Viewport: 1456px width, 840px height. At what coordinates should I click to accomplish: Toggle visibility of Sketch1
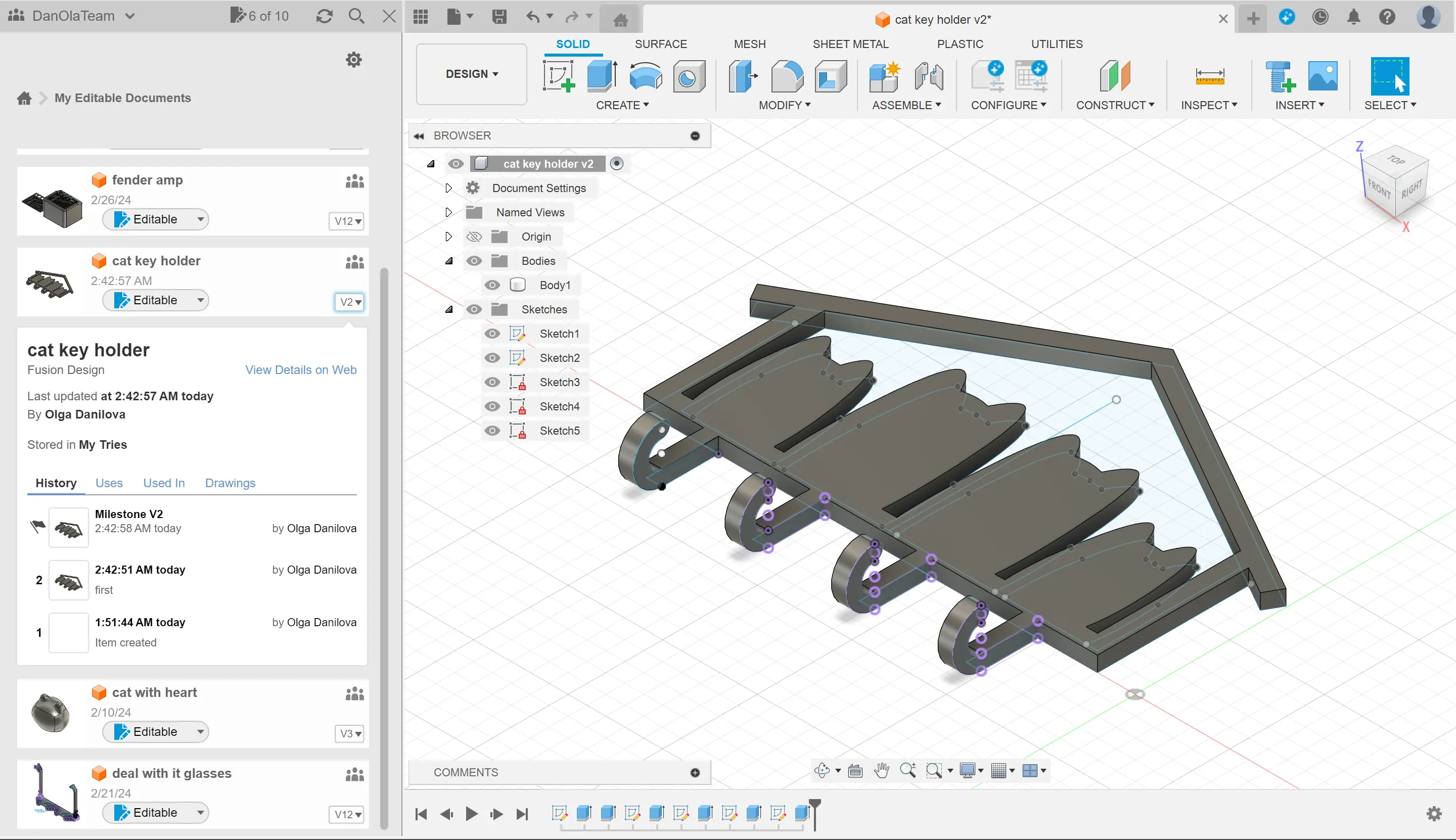492,334
